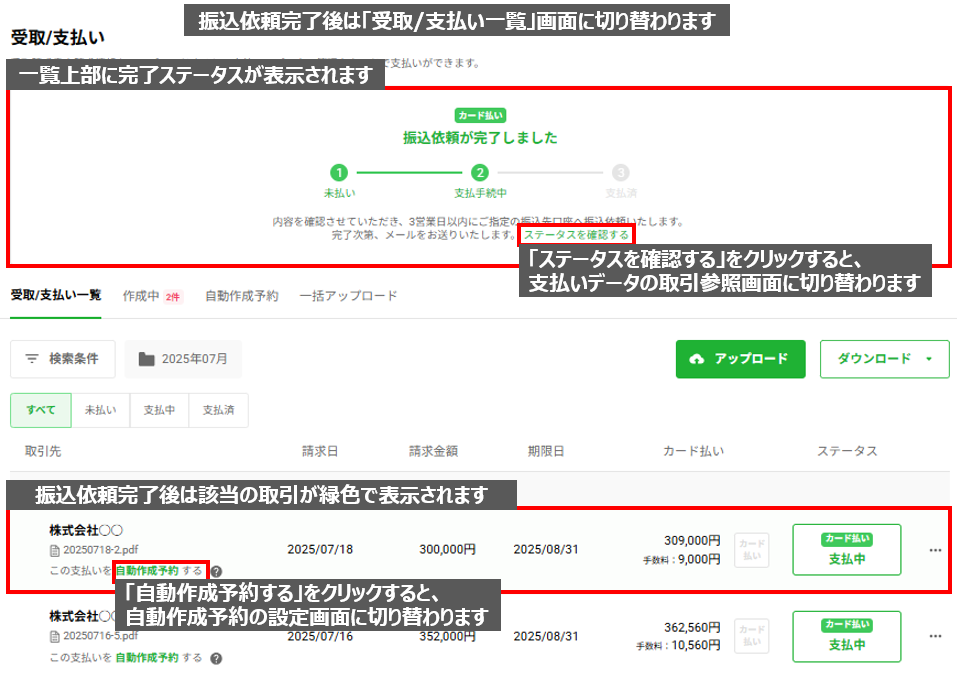The width and height of the screenshot is (957, 685).
Task: Click 支払中 status box for 2025/07/16 row
Action: (x=847, y=636)
